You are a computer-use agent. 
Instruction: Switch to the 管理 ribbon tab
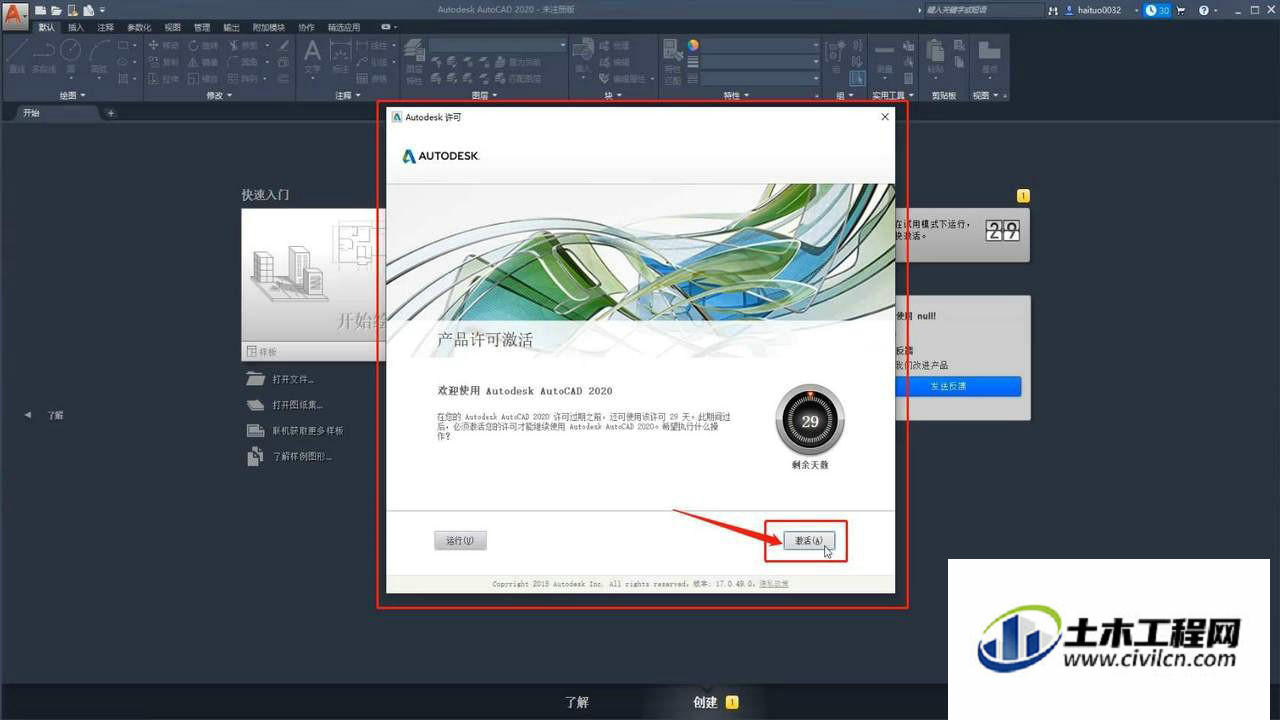tap(202, 28)
